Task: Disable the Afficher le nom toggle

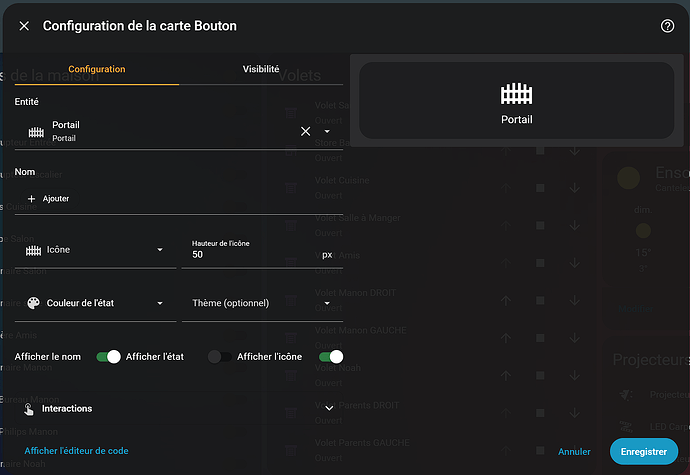Action: coord(108,357)
